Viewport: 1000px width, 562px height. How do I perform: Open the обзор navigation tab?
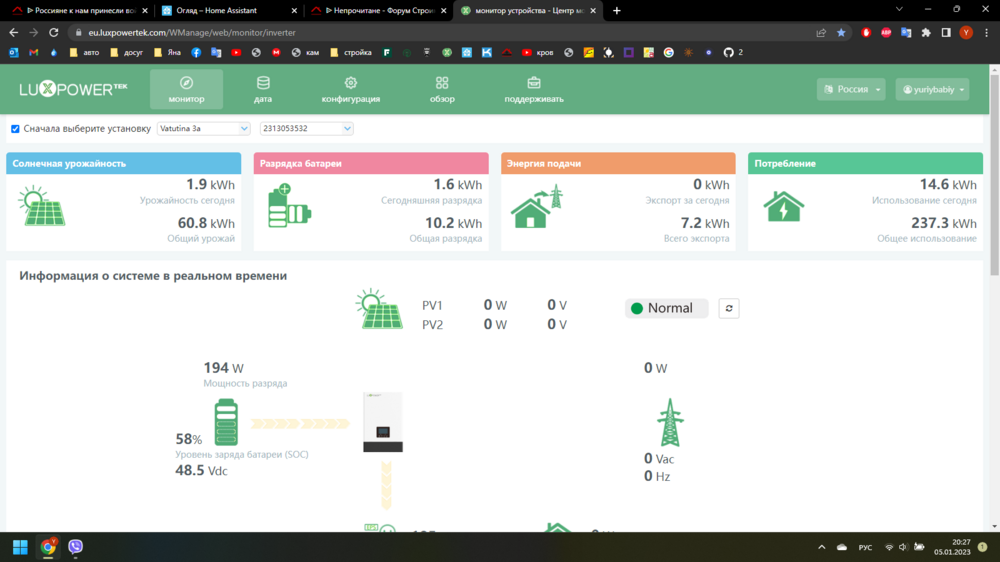coord(442,89)
